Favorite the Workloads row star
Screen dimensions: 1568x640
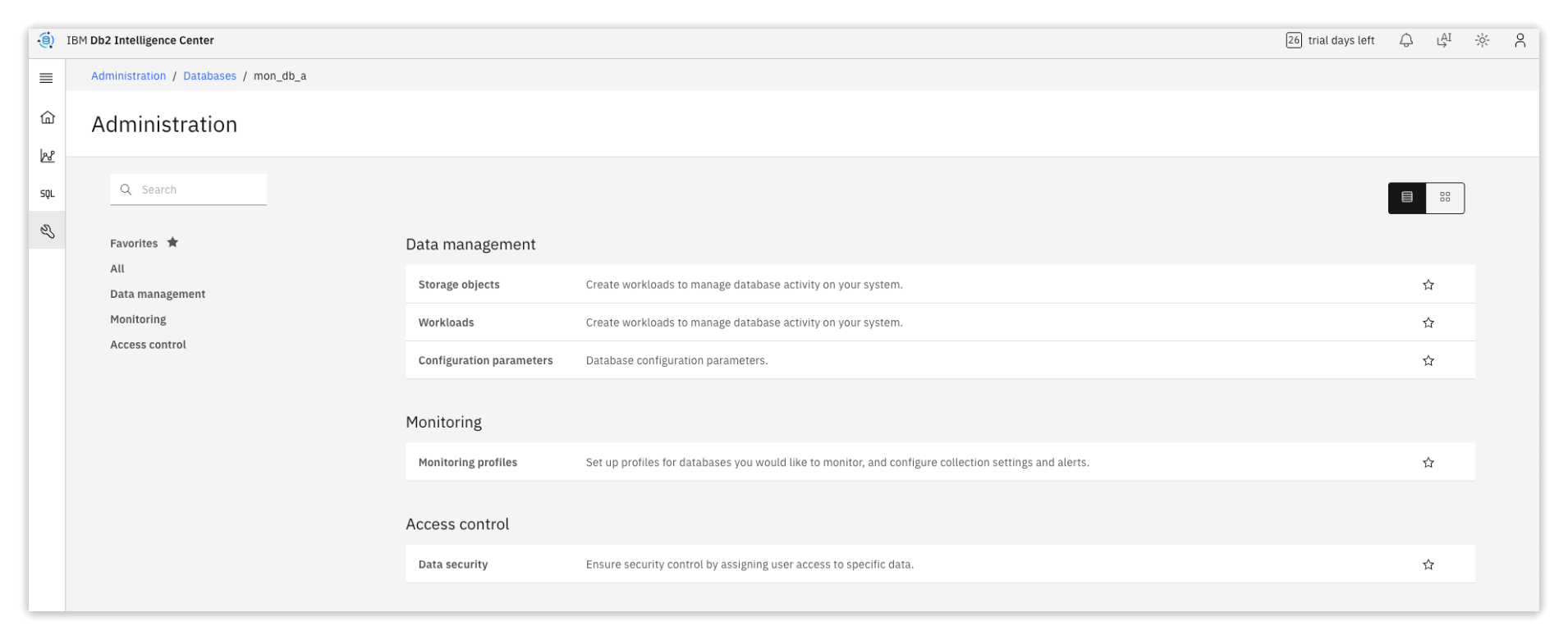1428,322
